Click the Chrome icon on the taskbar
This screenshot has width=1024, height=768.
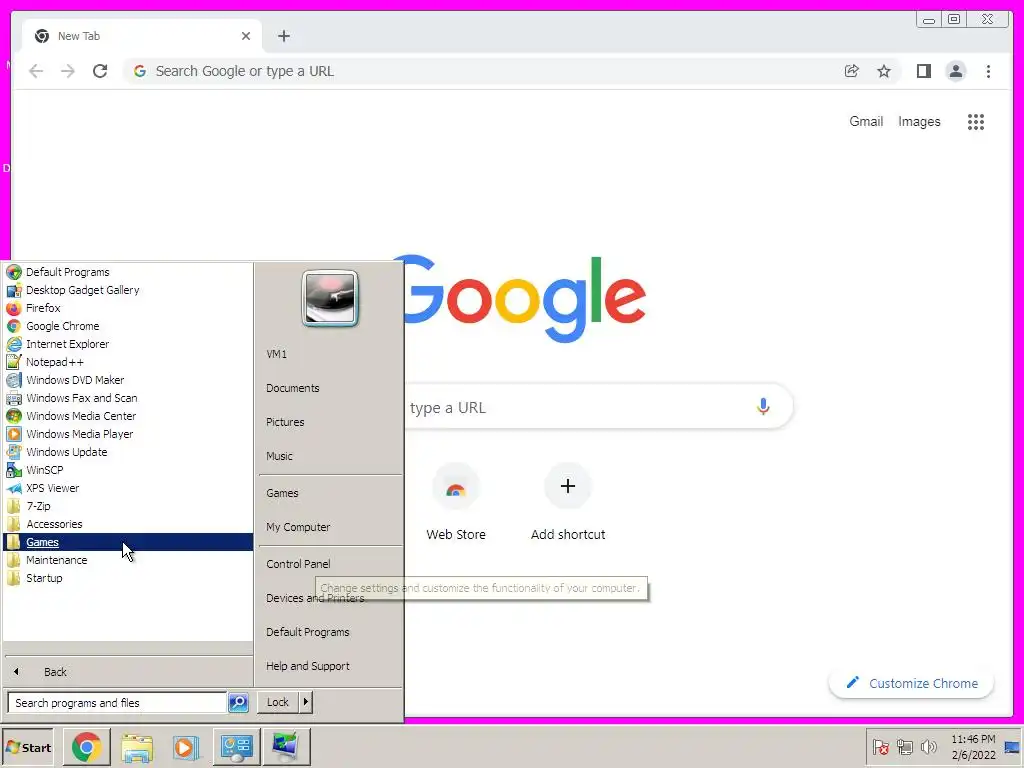tap(87, 747)
